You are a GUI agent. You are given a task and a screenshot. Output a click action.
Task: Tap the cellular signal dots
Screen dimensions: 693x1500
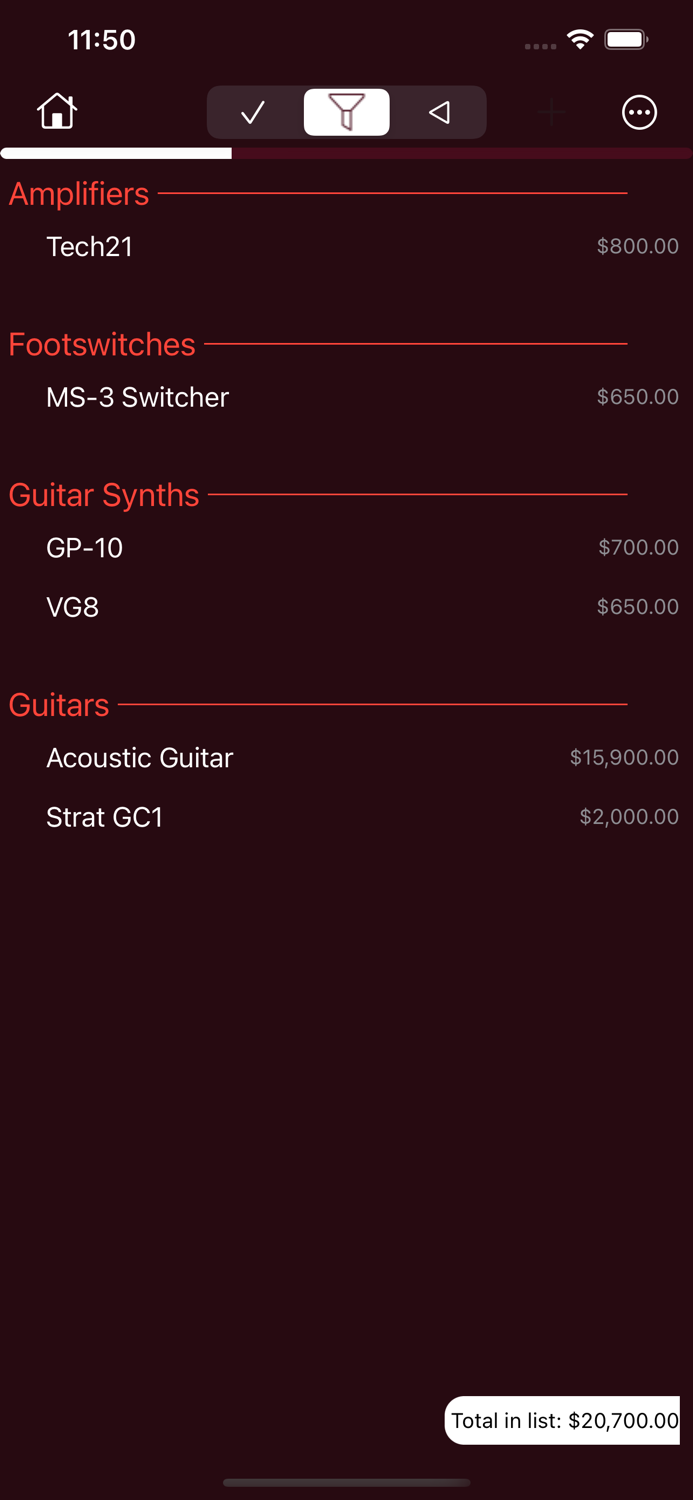(x=540, y=46)
